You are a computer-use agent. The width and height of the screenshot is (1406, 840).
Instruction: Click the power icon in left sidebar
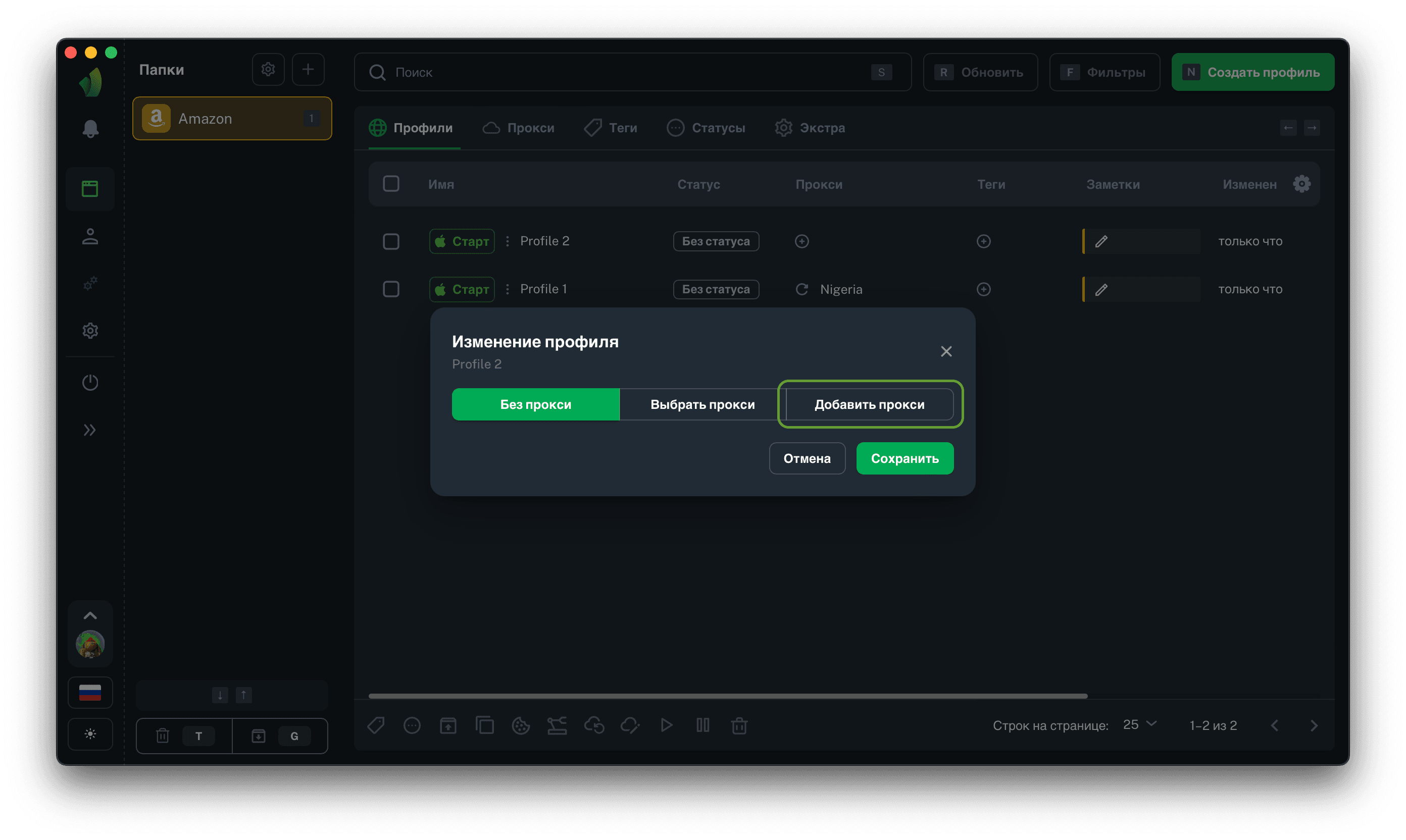[90, 383]
